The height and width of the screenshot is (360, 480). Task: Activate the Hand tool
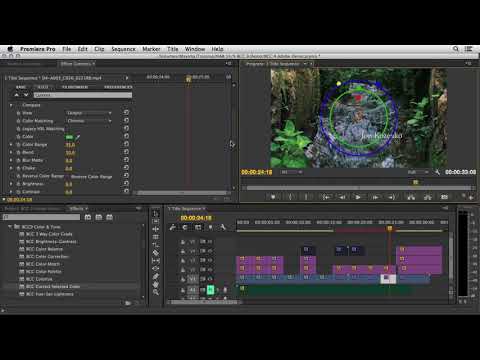pos(156,284)
